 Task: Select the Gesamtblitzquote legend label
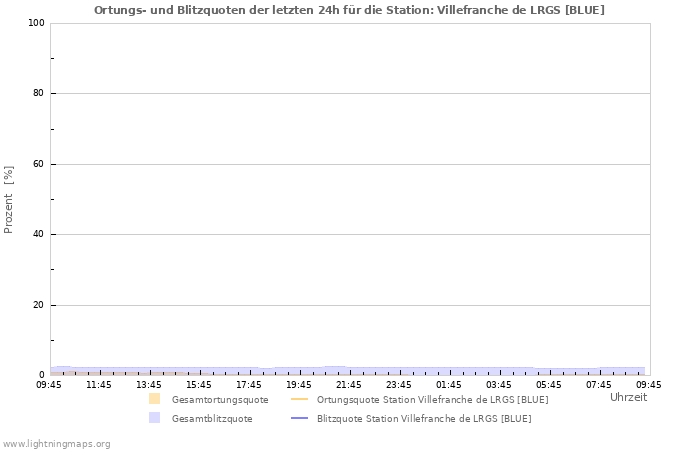[x=212, y=419]
